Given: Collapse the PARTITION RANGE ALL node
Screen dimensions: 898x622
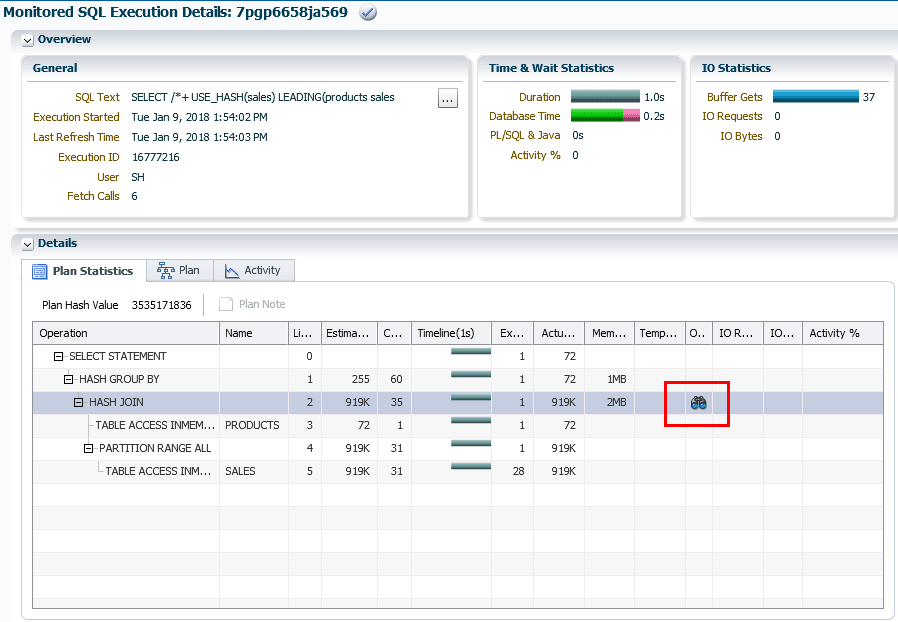Looking at the screenshot, I should pyautogui.click(x=88, y=448).
